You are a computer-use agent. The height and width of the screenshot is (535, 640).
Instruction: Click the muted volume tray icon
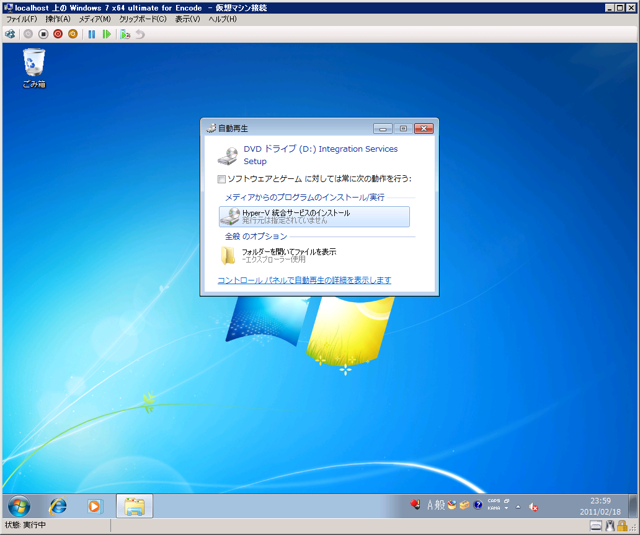tap(533, 507)
